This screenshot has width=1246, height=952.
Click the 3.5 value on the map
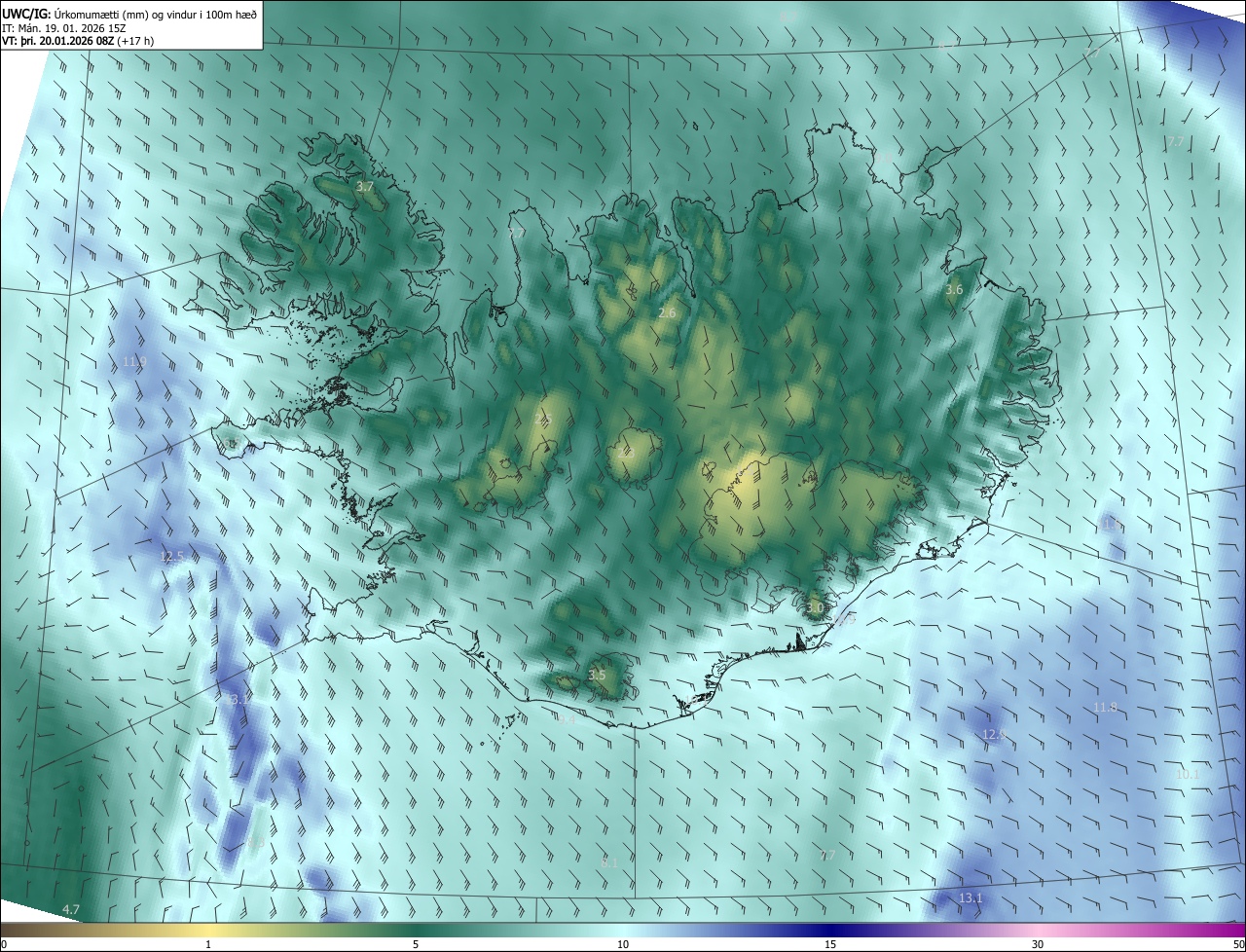click(x=597, y=675)
